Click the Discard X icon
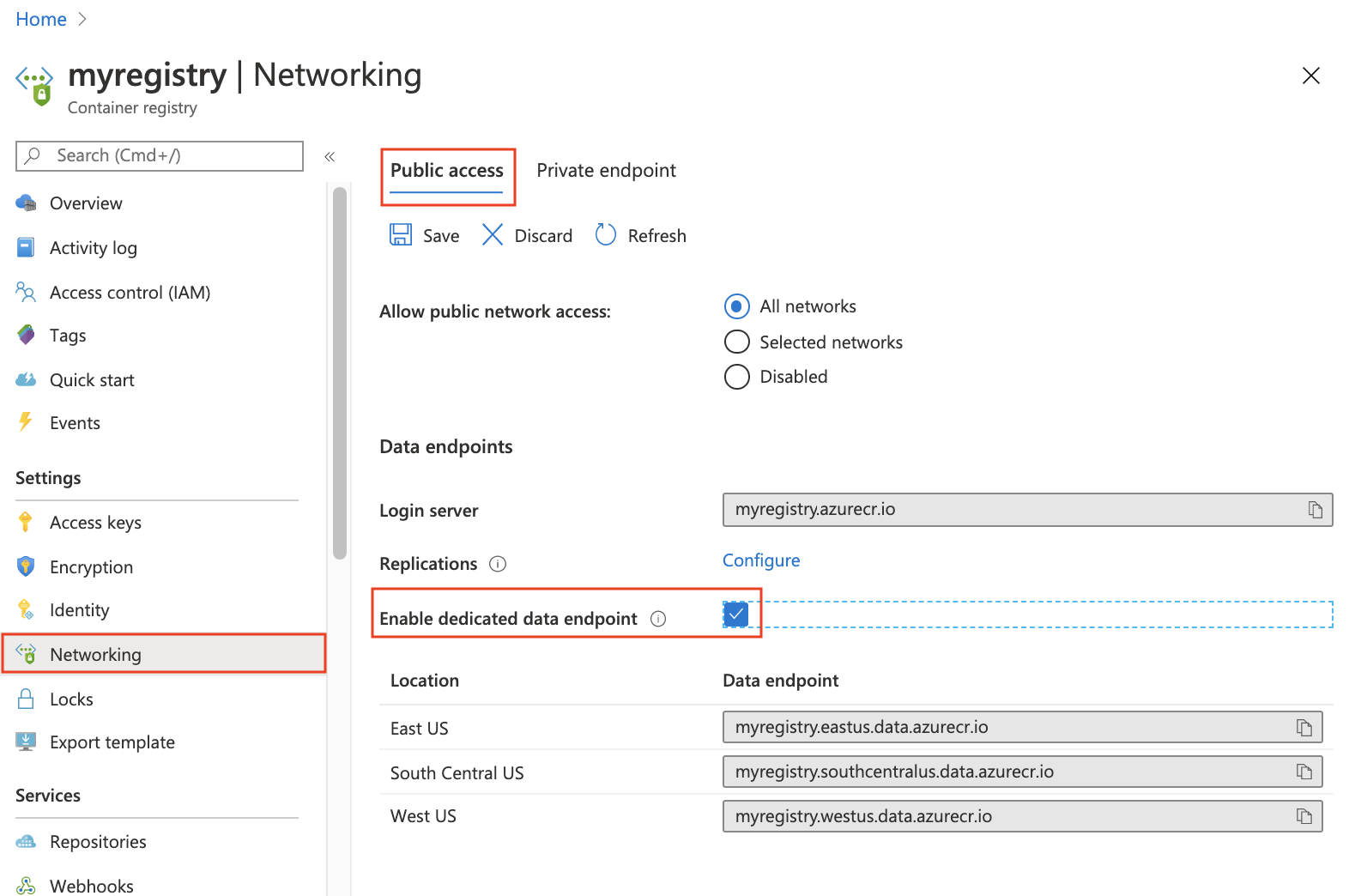Screen dimensions: 1349x896 point(493,235)
